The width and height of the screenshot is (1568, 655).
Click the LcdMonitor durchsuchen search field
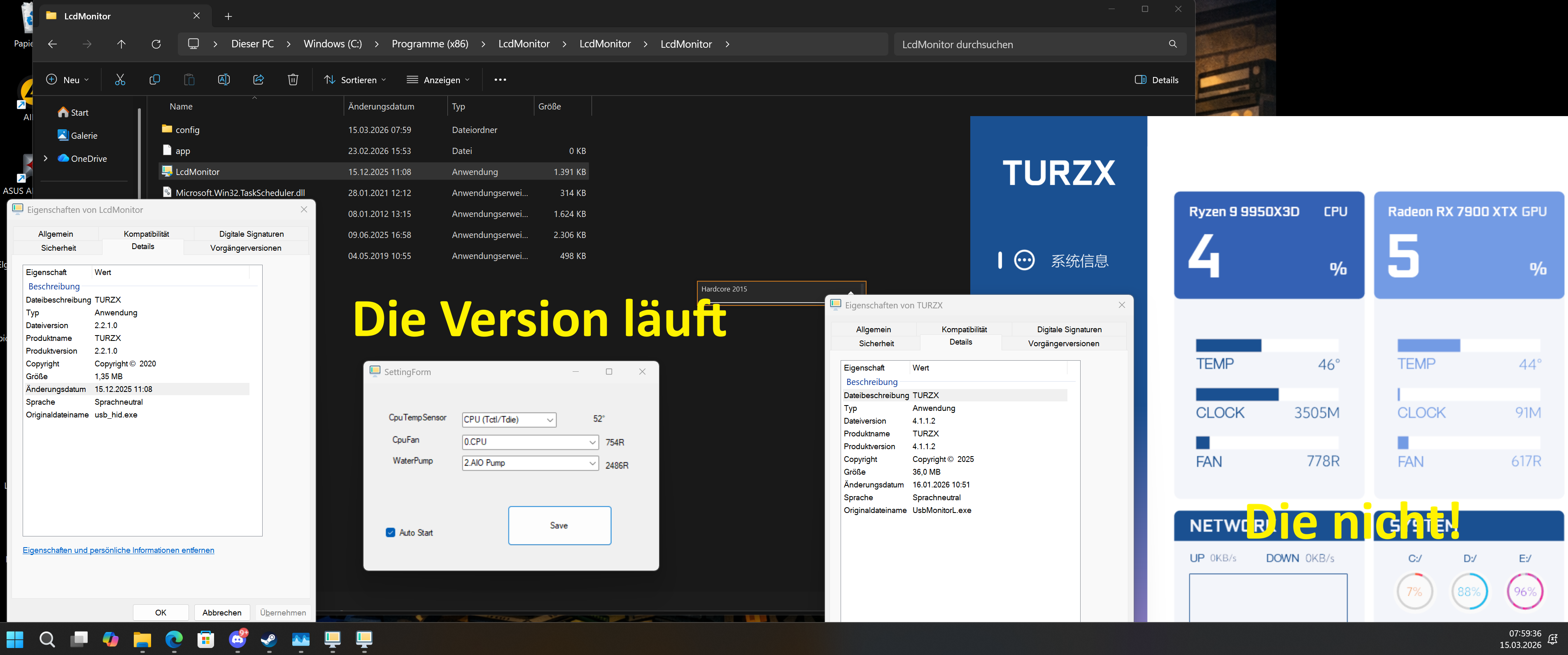[1029, 44]
